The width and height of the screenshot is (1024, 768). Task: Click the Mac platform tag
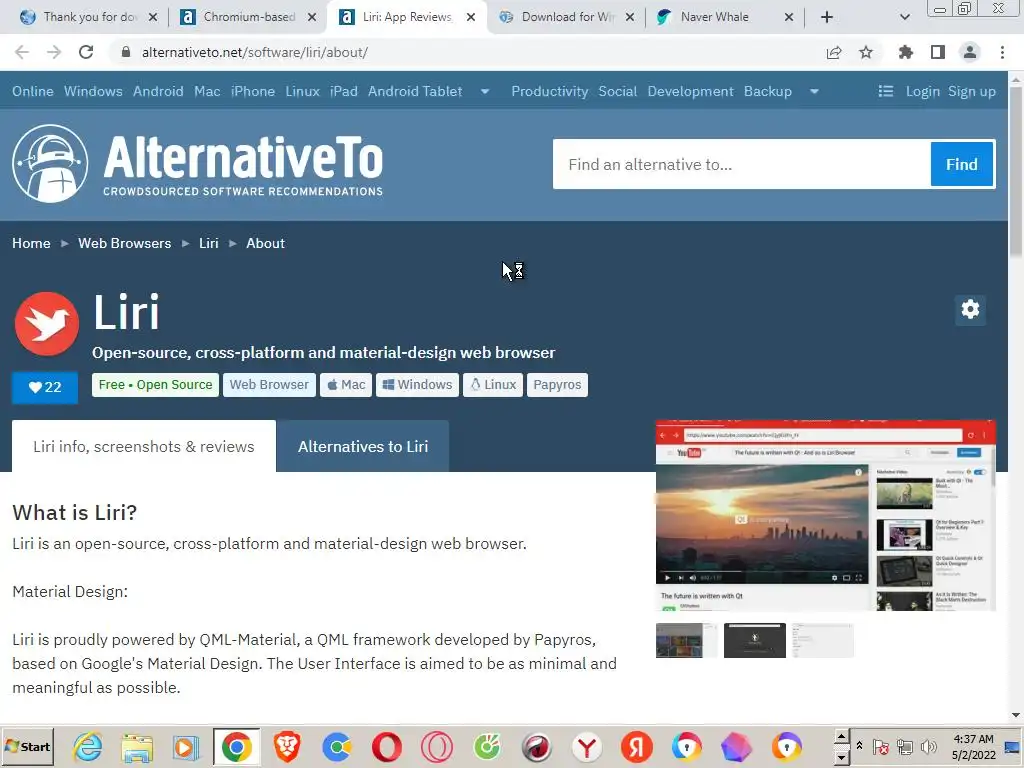point(346,385)
